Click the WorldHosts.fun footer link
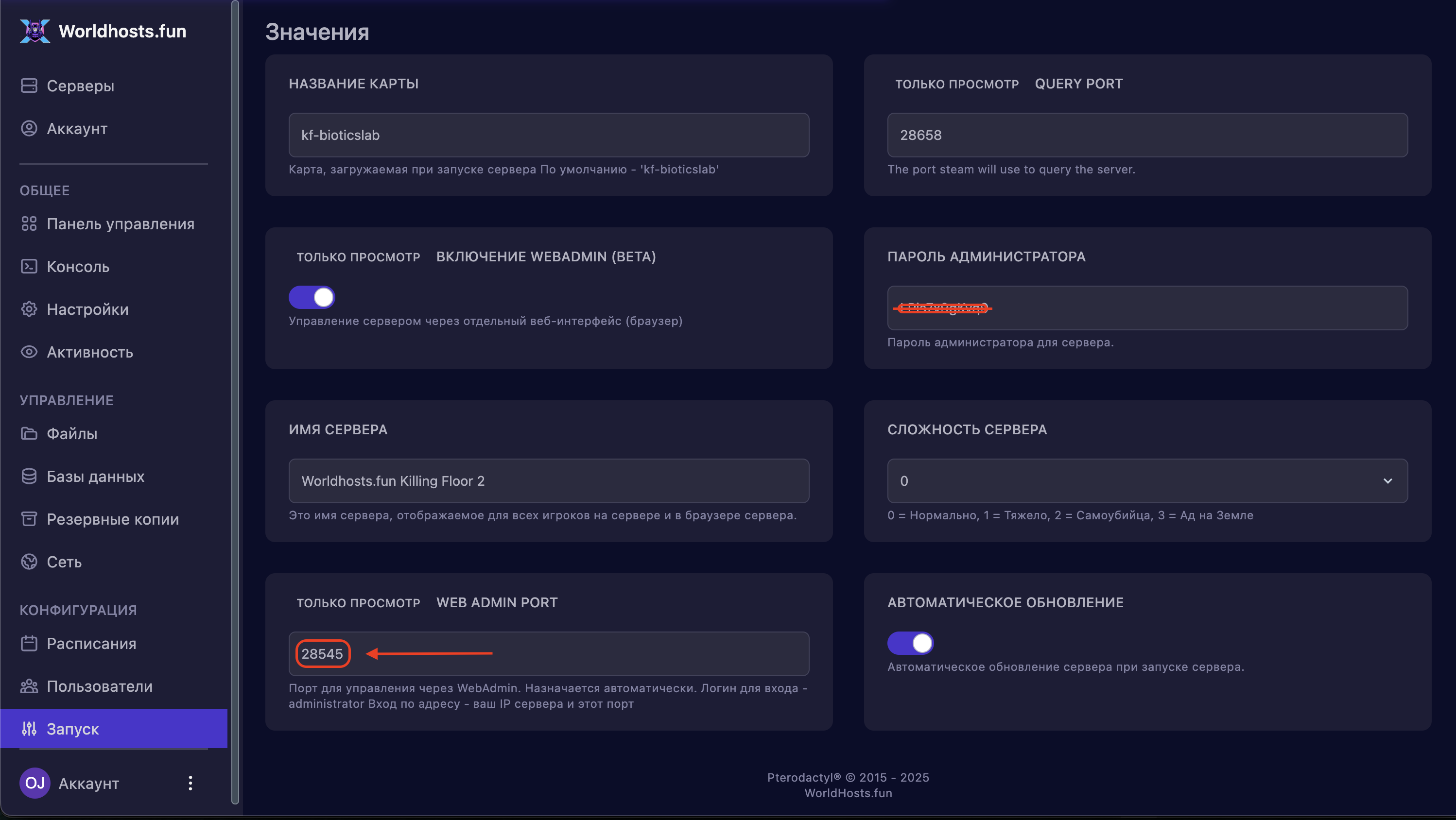This screenshot has width=1456, height=820. (848, 793)
